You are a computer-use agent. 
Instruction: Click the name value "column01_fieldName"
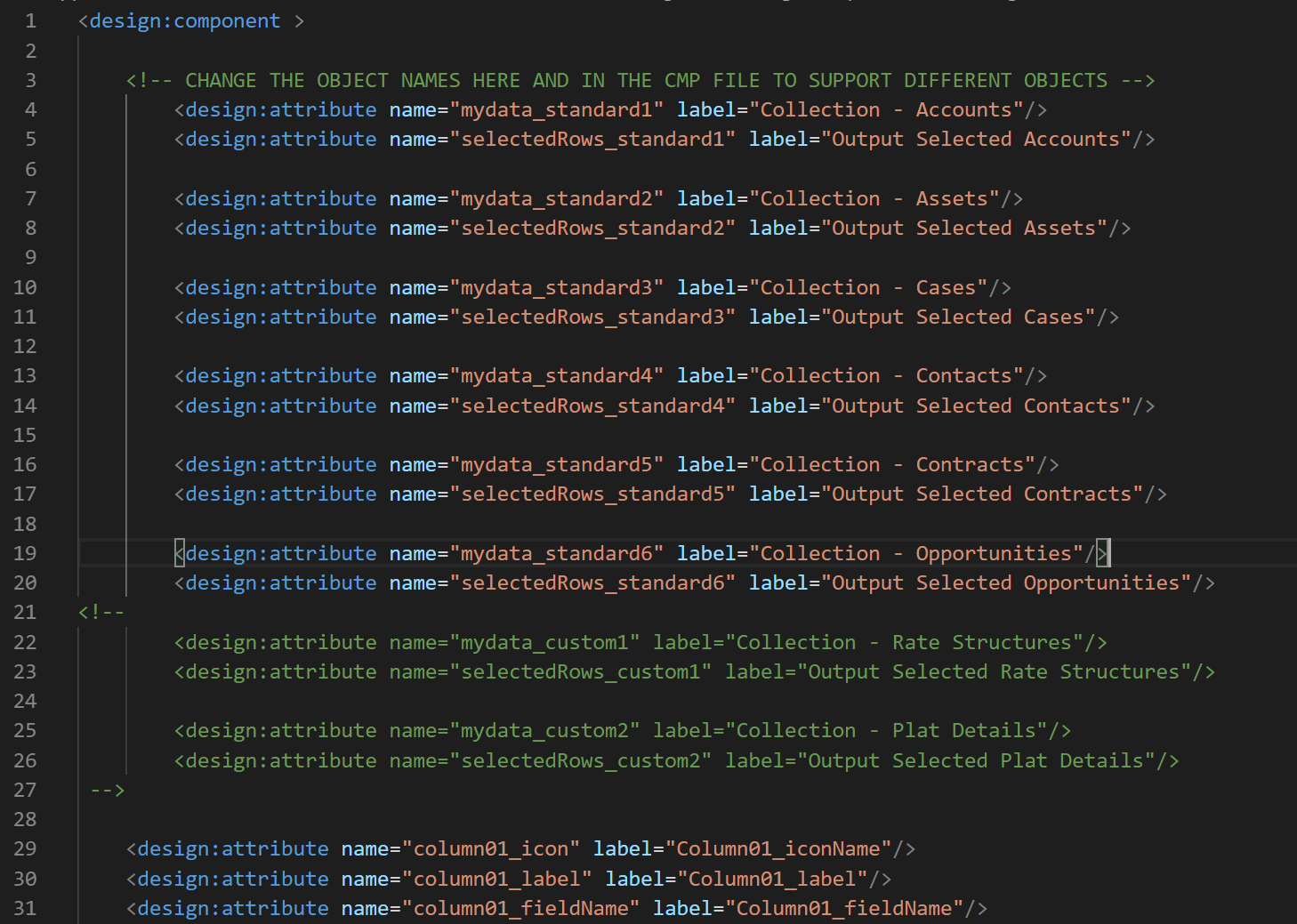521,909
